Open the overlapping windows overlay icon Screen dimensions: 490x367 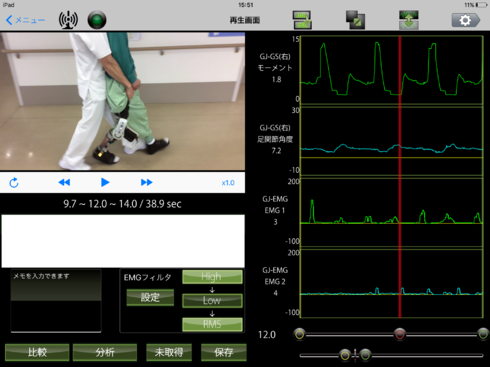355,20
